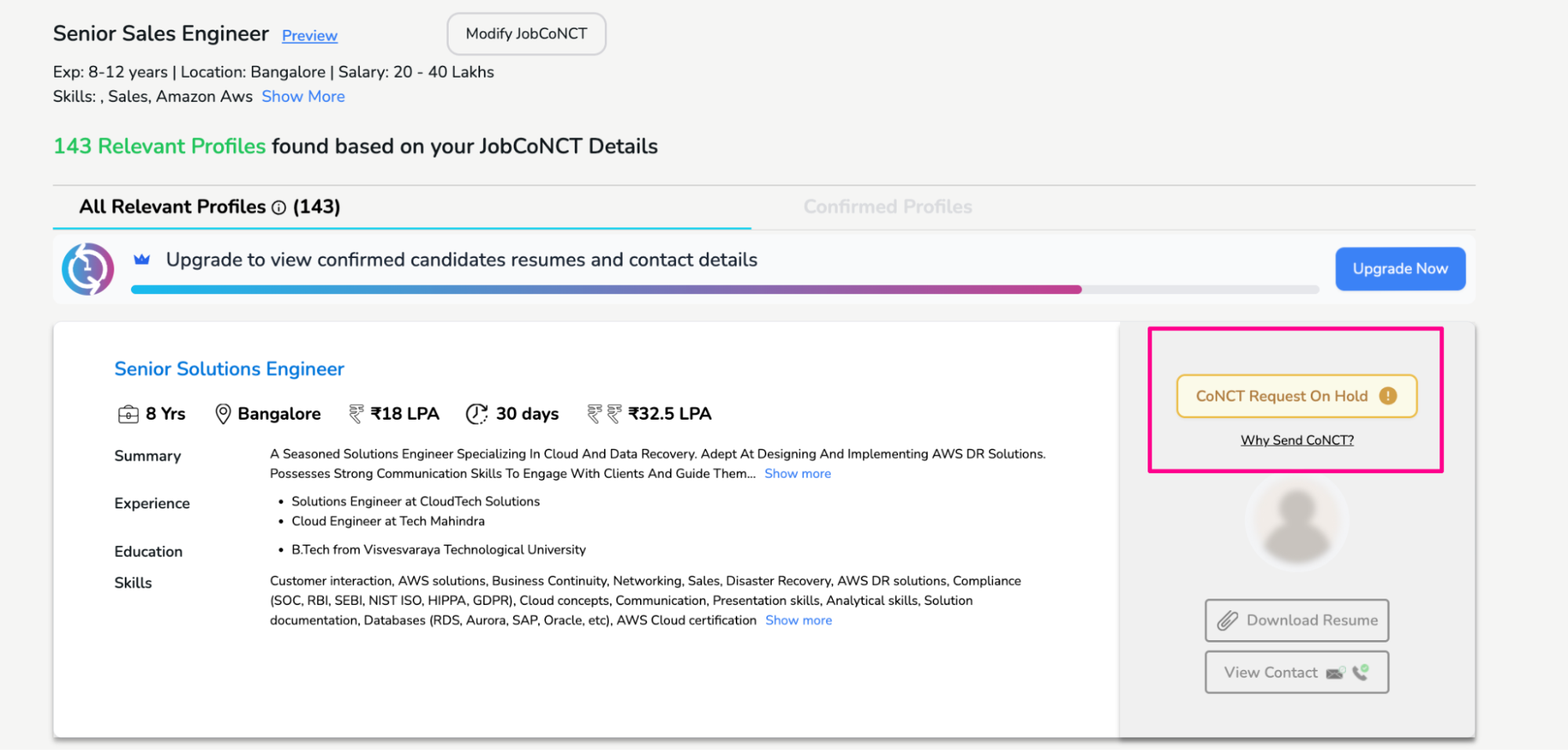
Task: Click the paperclip icon on Download Resume
Action: (1229, 620)
